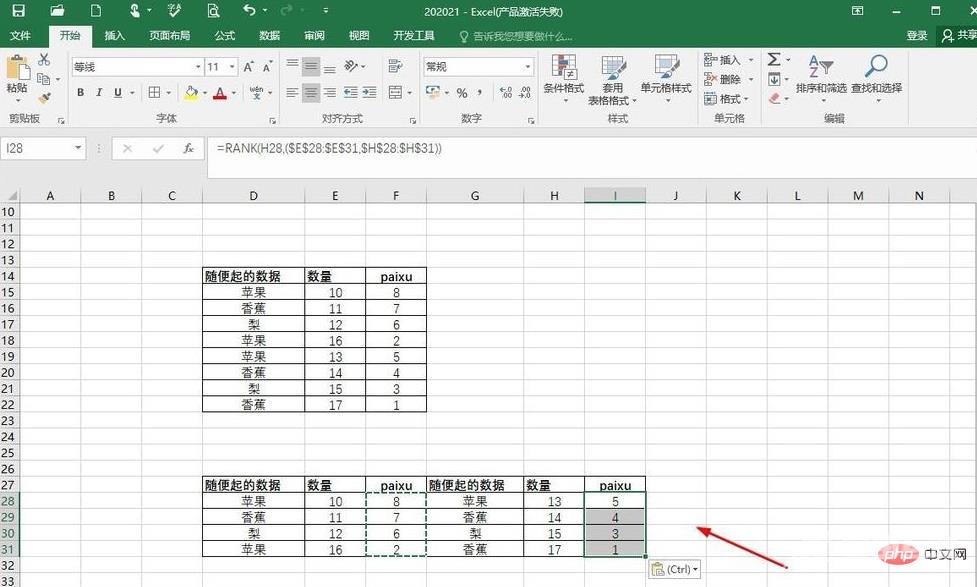Click the Share (共享) button
The image size is (977, 587).
(x=958, y=36)
